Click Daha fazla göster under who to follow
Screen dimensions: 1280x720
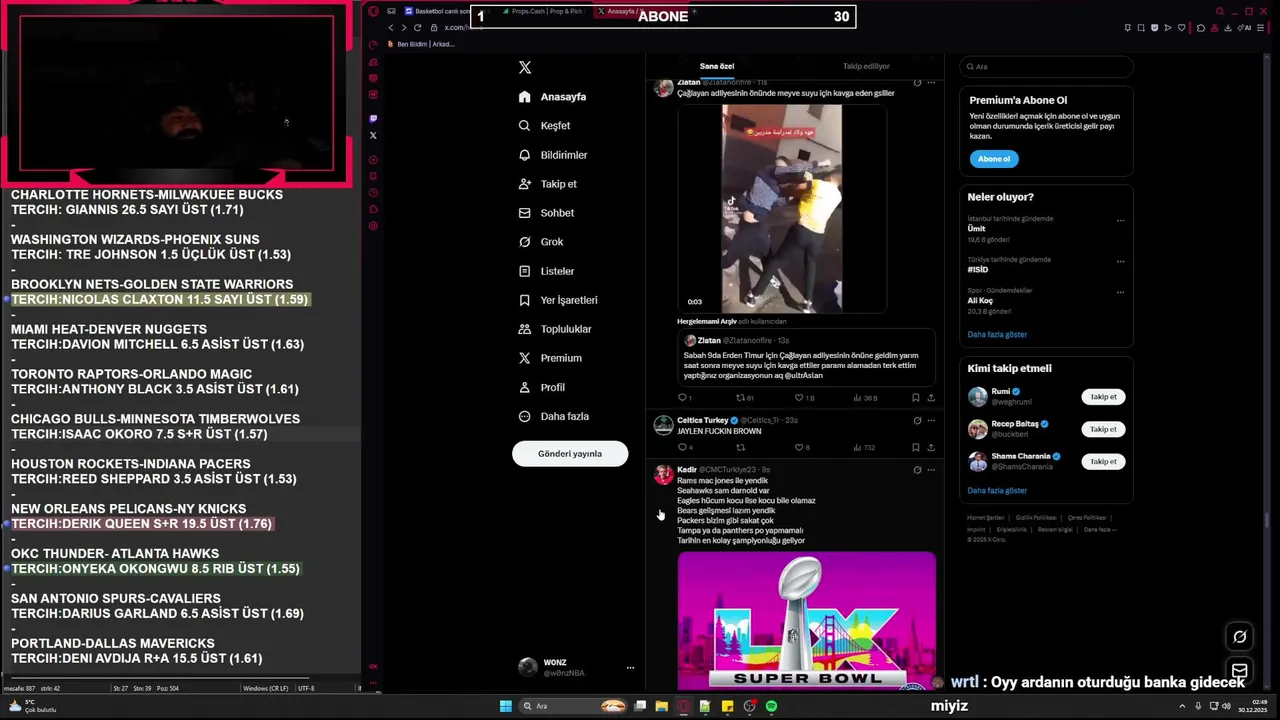(997, 491)
